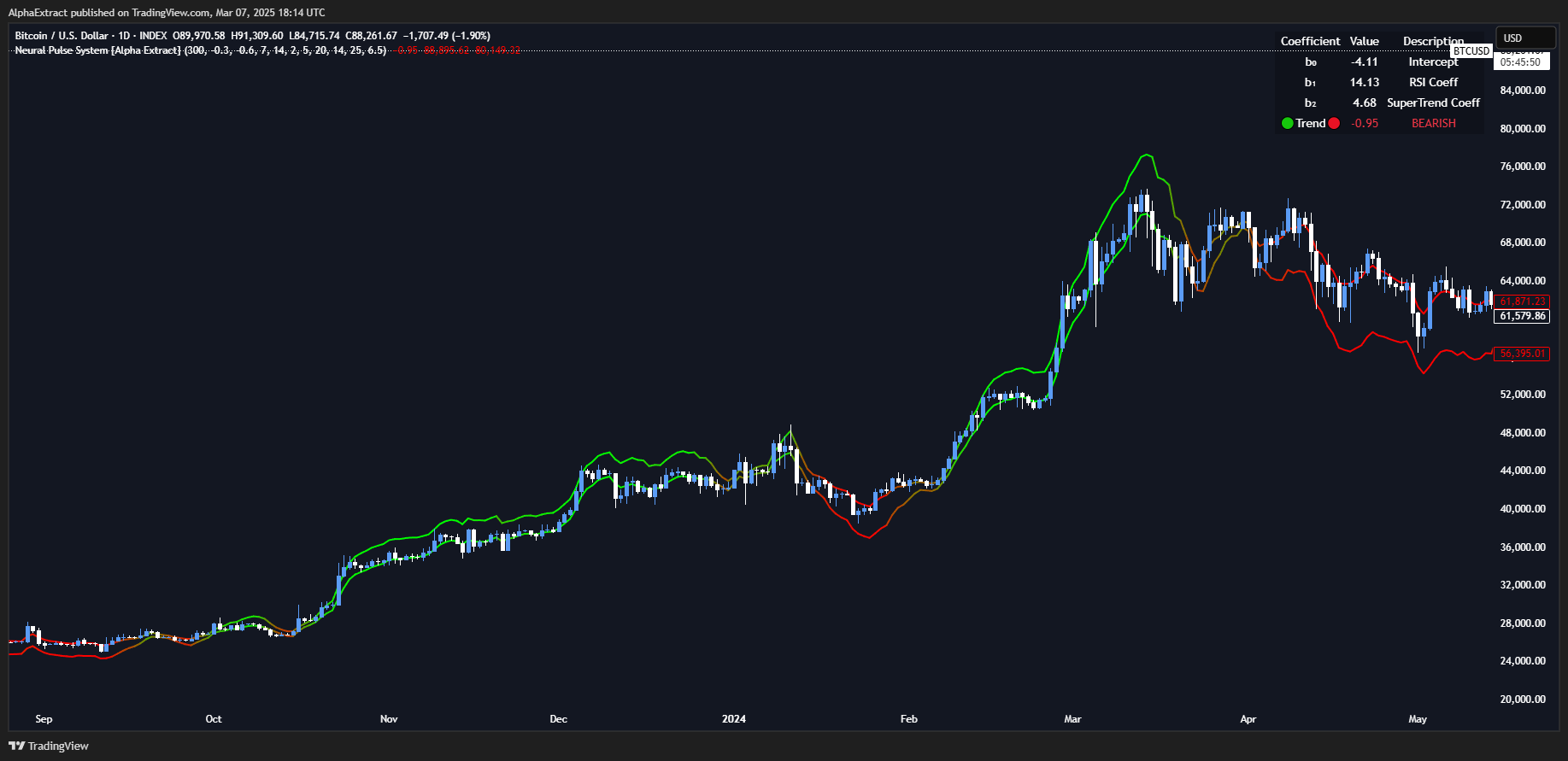Click the white 61,579.86 price label
The width and height of the screenshot is (1568, 761).
1522,316
